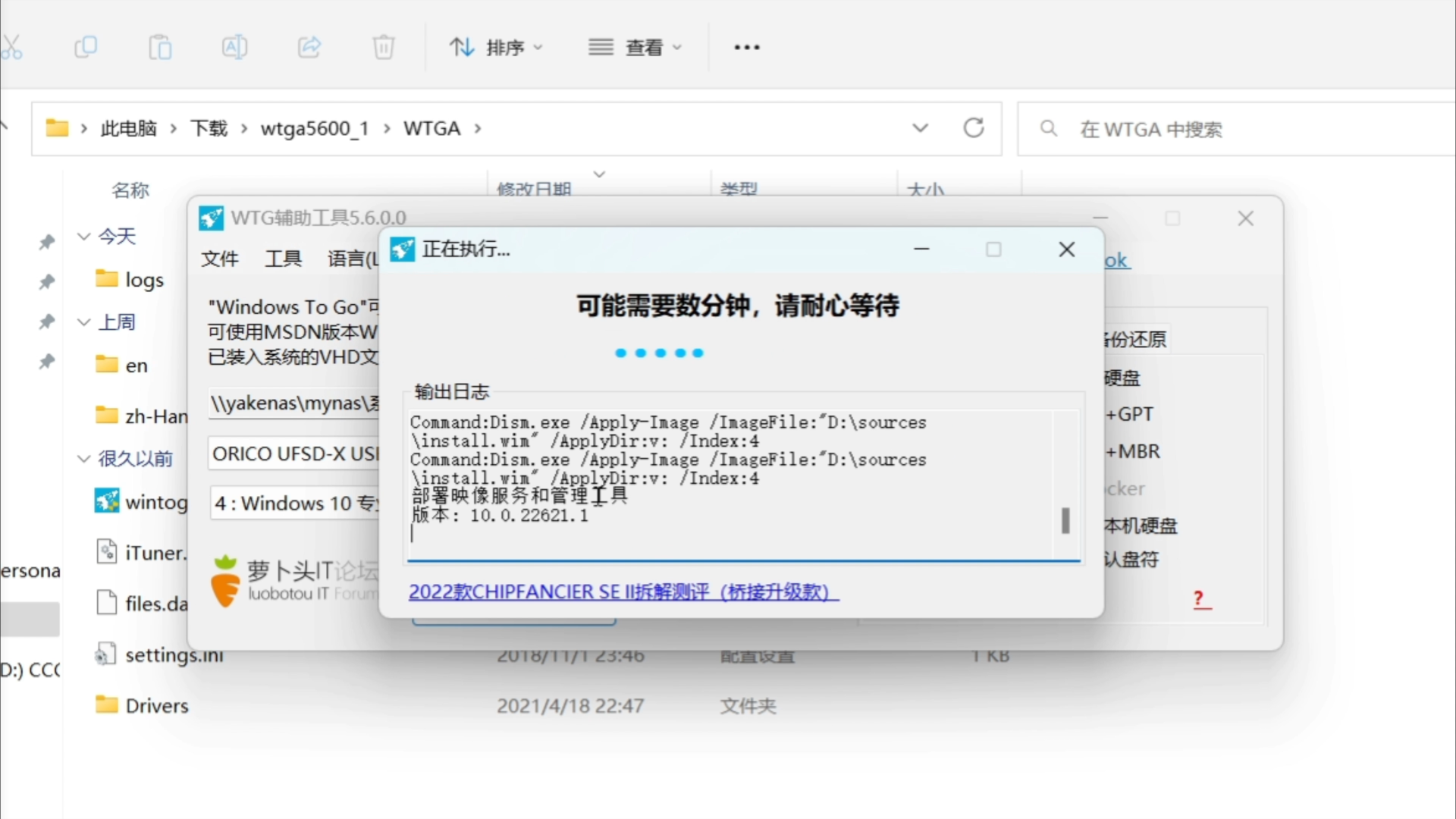
Task: Select the Drivers folder
Action: point(142,705)
